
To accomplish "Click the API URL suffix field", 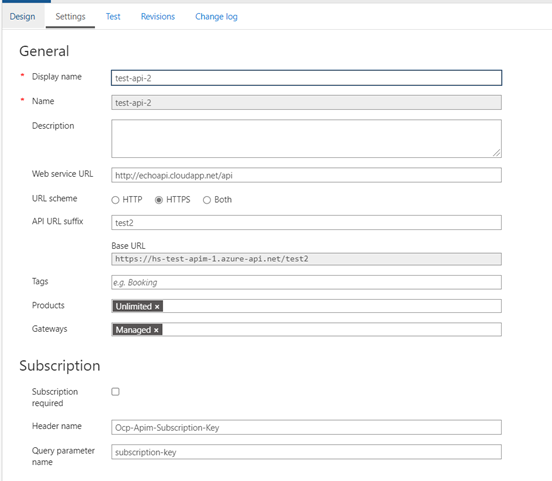I will [x=306, y=223].
